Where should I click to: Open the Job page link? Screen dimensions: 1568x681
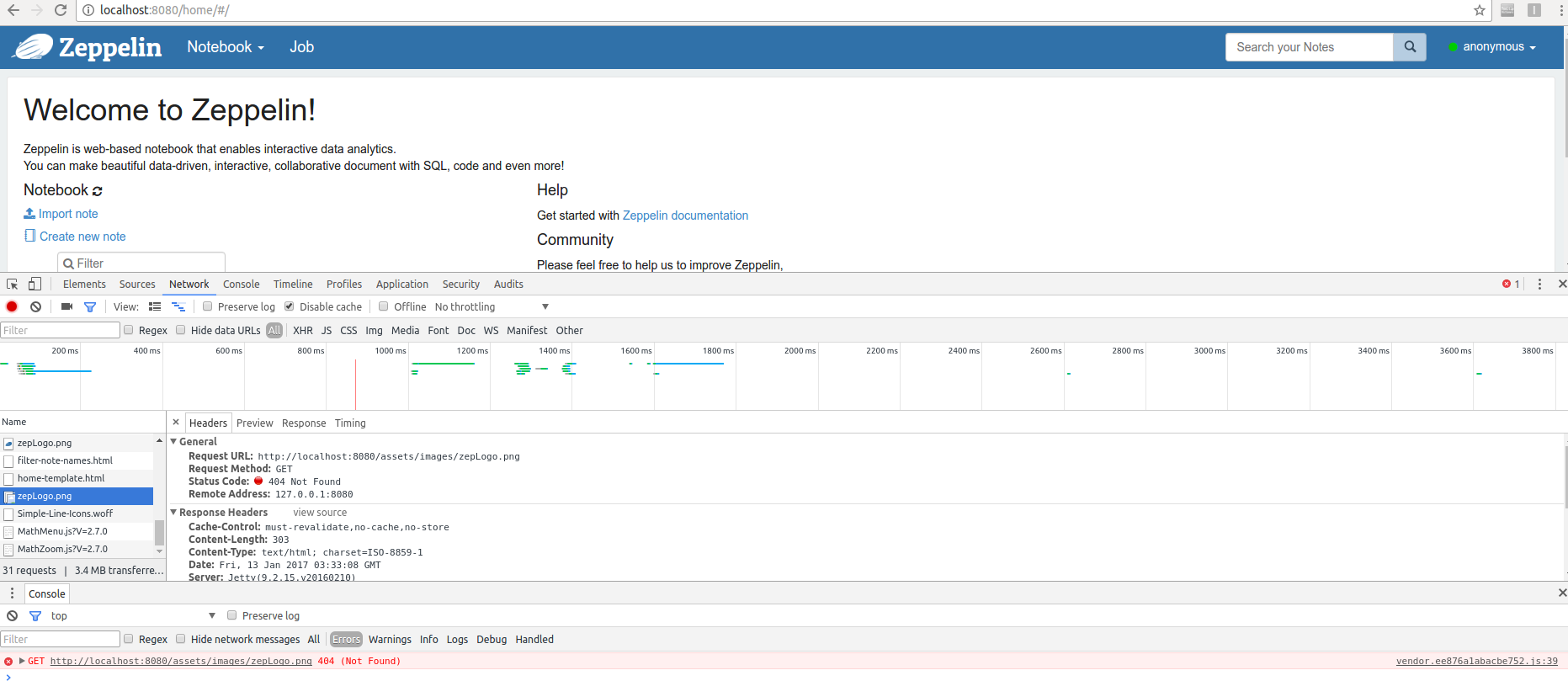[302, 47]
